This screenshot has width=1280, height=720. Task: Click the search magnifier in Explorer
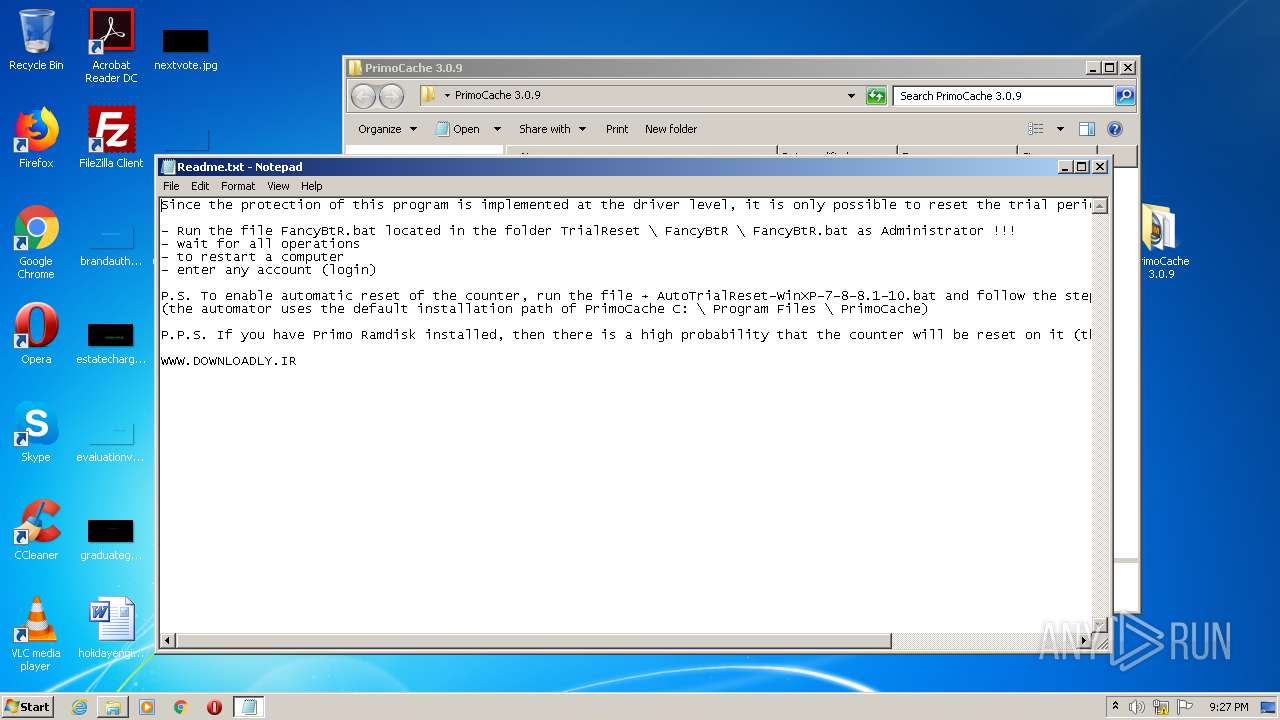[x=1125, y=96]
